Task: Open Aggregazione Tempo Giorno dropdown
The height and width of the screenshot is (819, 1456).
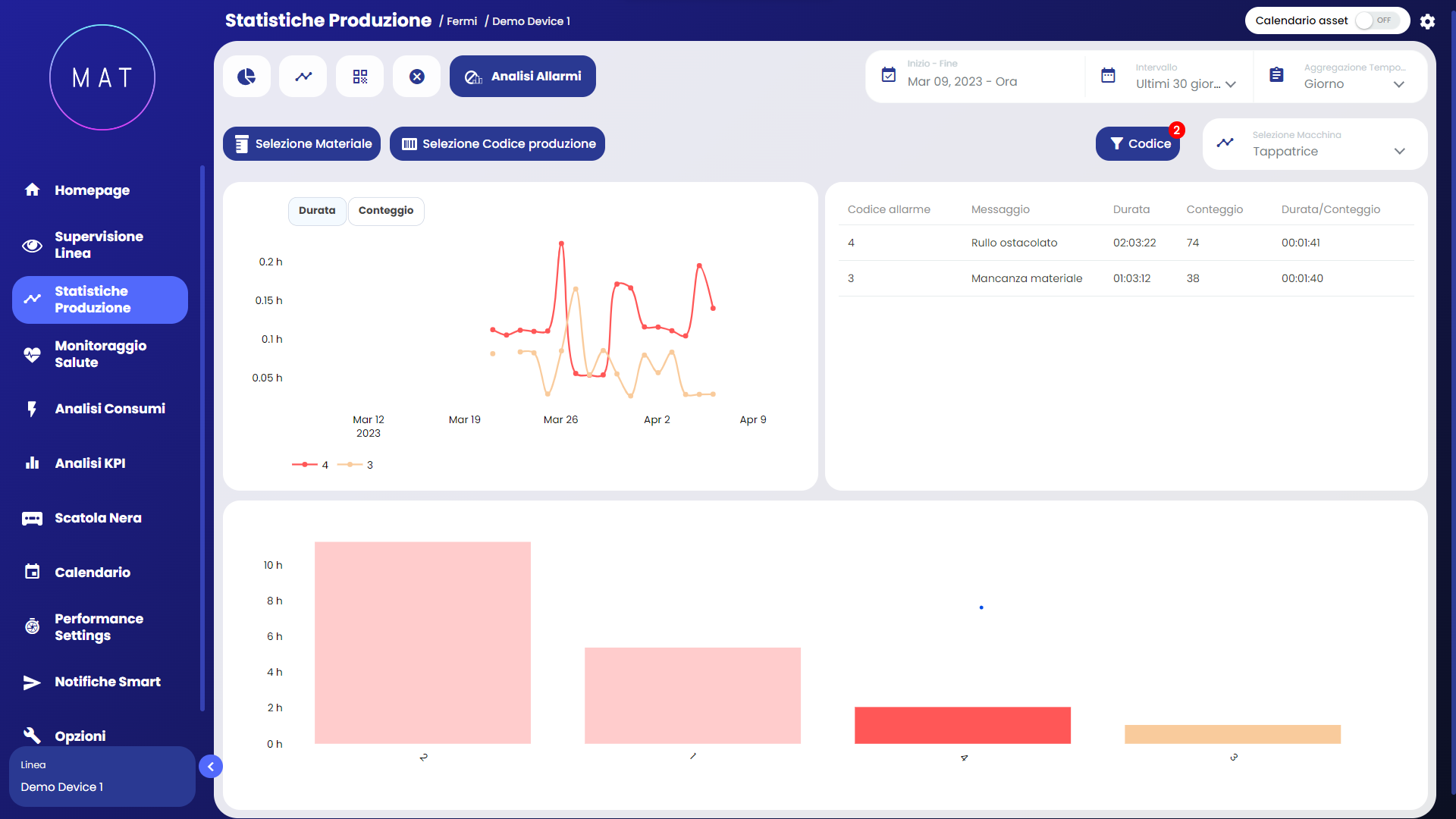Action: point(1354,83)
